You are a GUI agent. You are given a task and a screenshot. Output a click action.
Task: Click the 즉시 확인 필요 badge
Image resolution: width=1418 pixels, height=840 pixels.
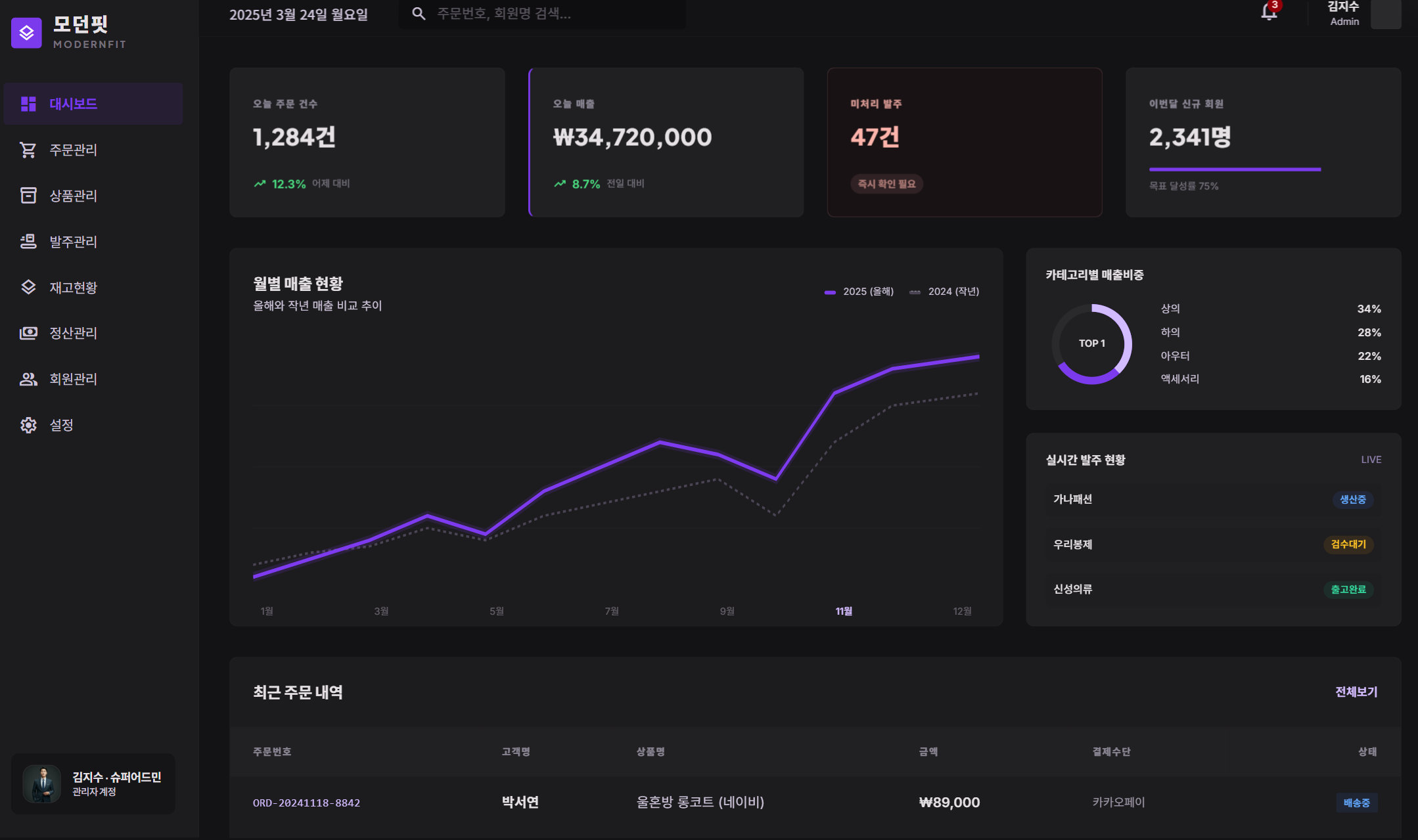pos(886,184)
